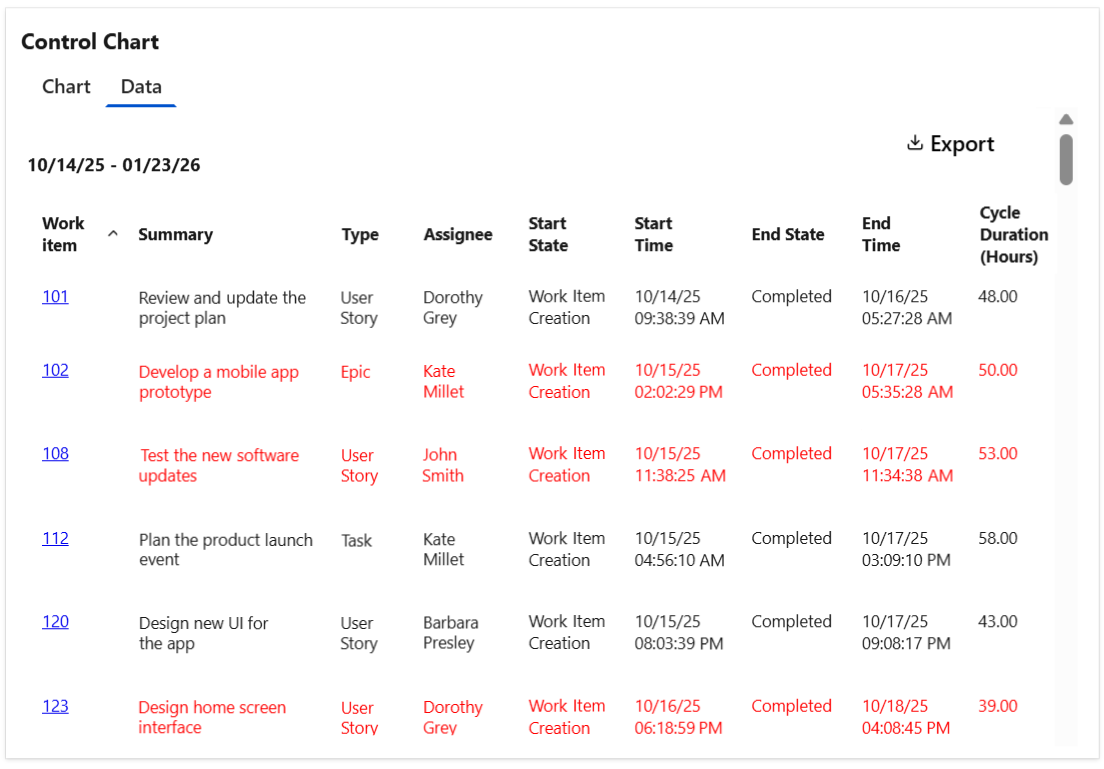
Task: Sort by the Assignee column header
Action: click(457, 234)
